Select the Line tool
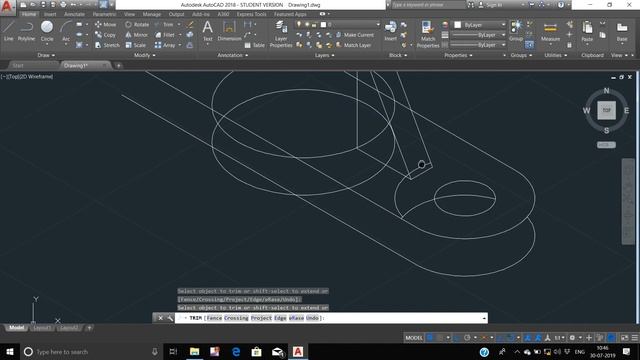This screenshot has width=640, height=360. [x=9, y=31]
